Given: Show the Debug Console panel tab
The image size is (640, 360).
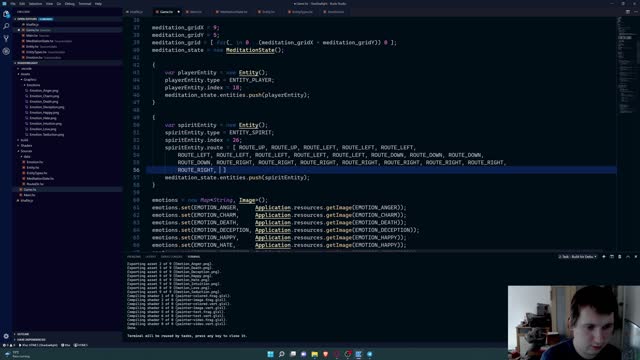Looking at the screenshot, I should (x=171, y=257).
